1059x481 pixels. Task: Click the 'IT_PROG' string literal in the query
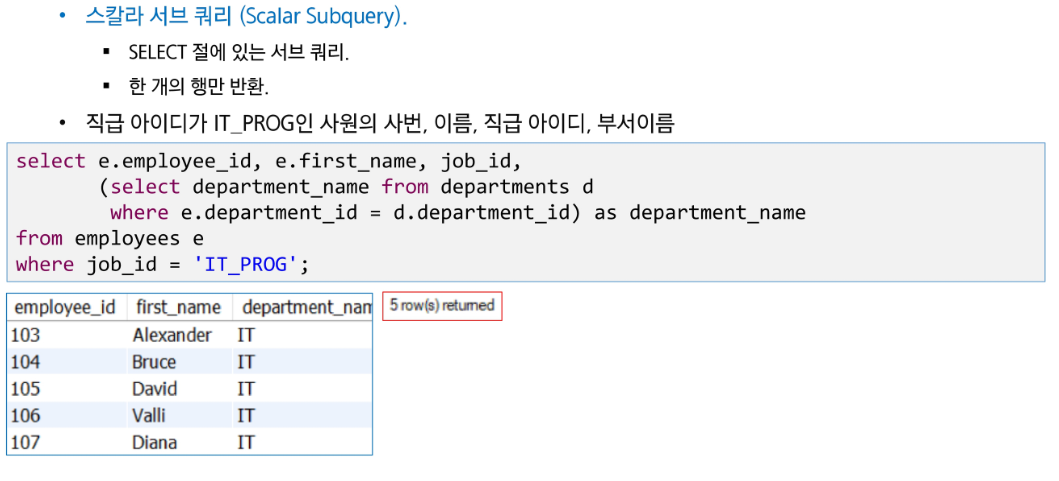coord(246,264)
